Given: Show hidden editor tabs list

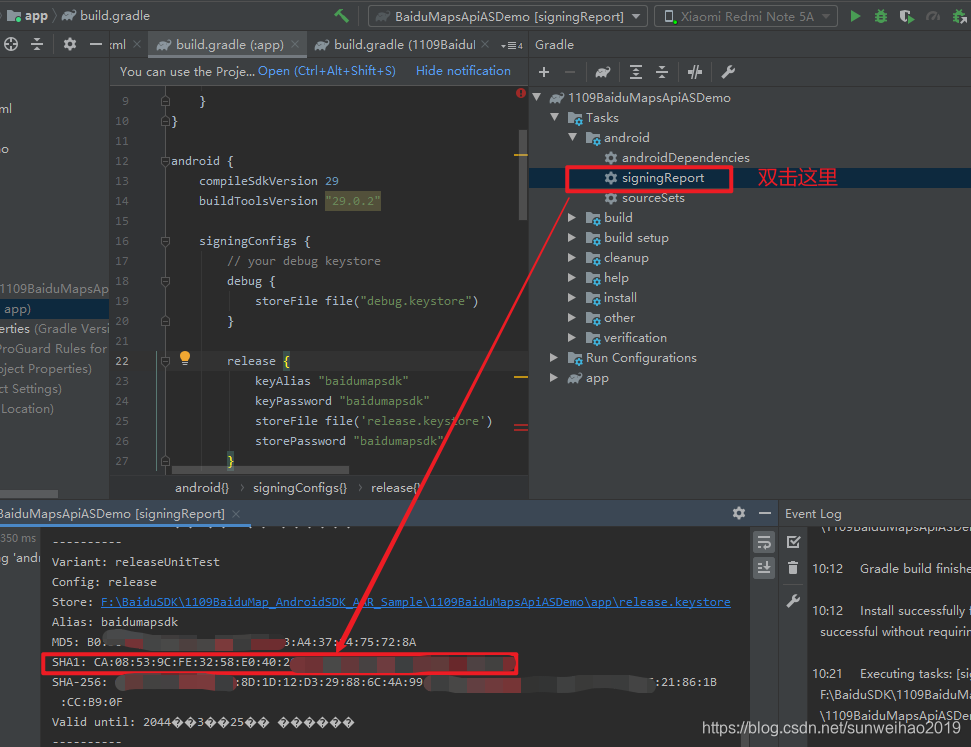Looking at the screenshot, I should coord(512,45).
